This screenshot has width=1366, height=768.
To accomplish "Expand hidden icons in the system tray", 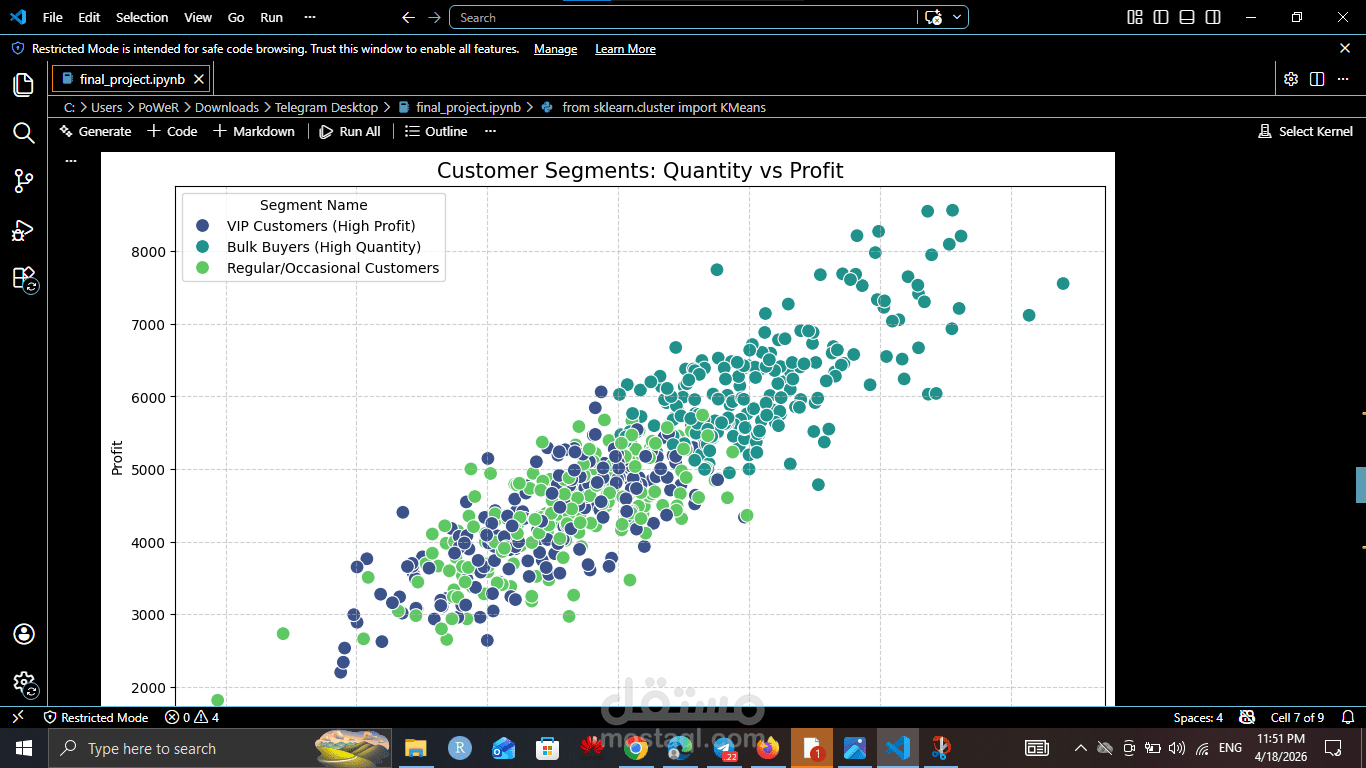I will click(x=1080, y=748).
